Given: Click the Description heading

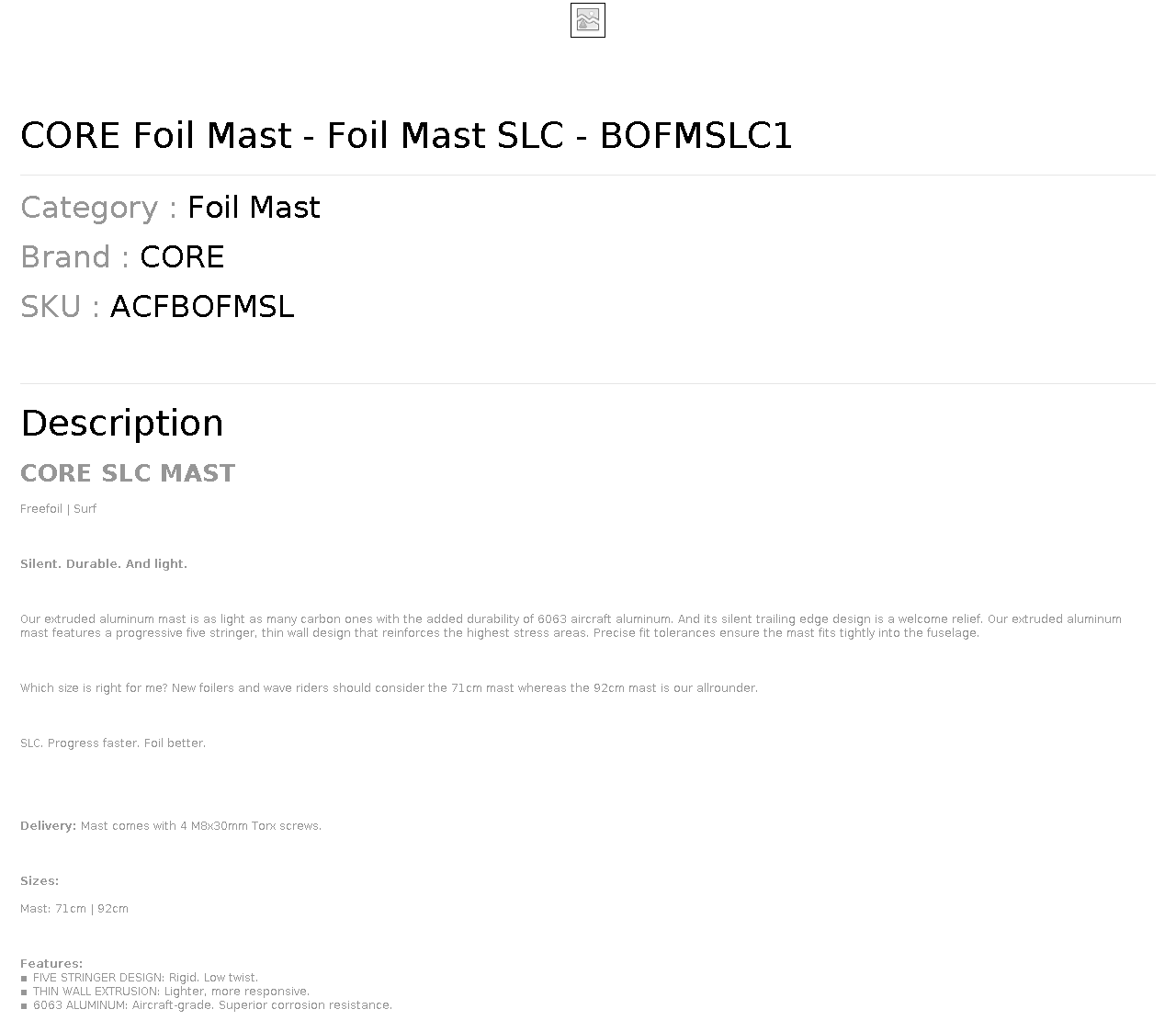Looking at the screenshot, I should coord(122,424).
